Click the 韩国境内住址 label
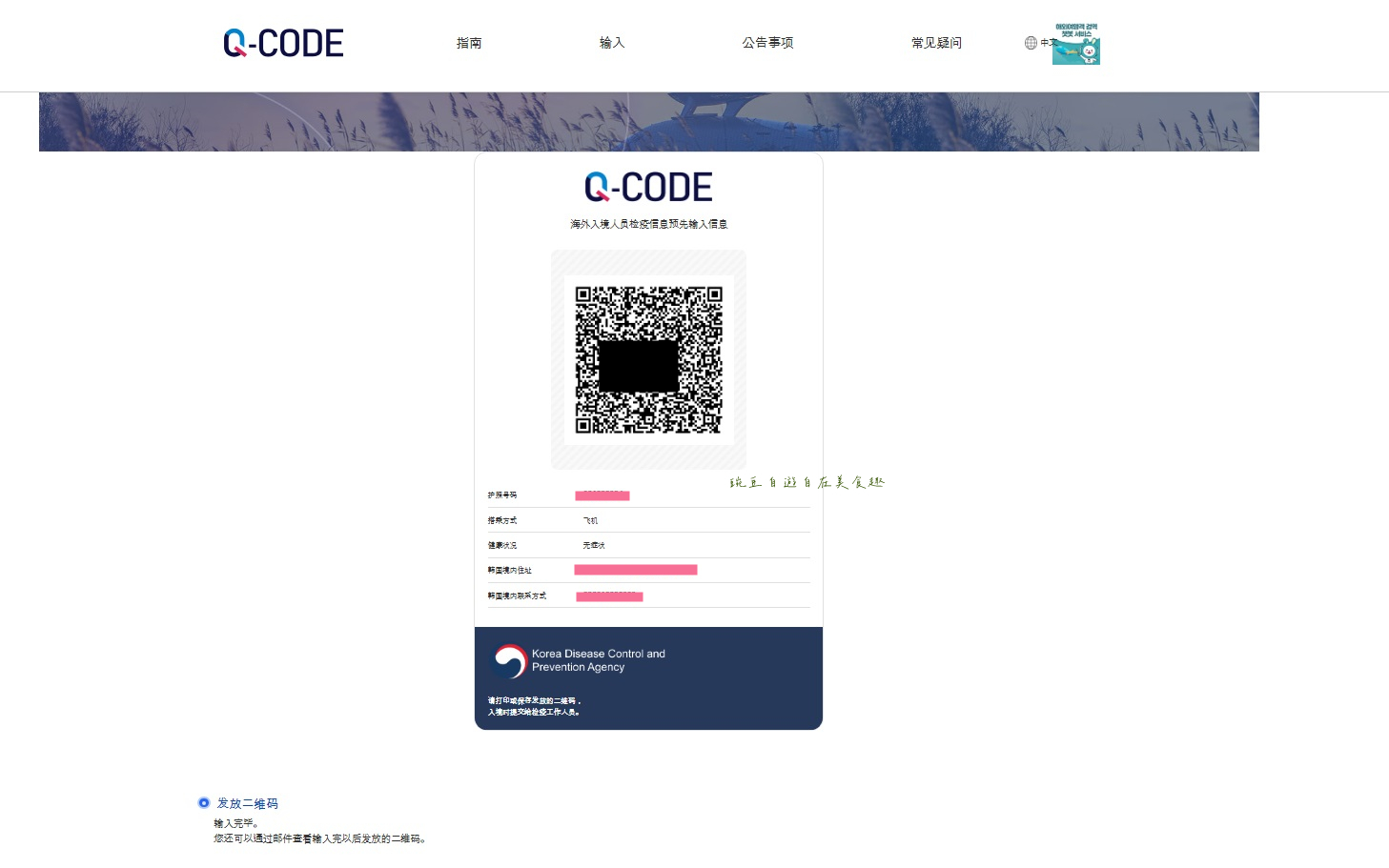This screenshot has width=1389, height=868. pos(510,570)
